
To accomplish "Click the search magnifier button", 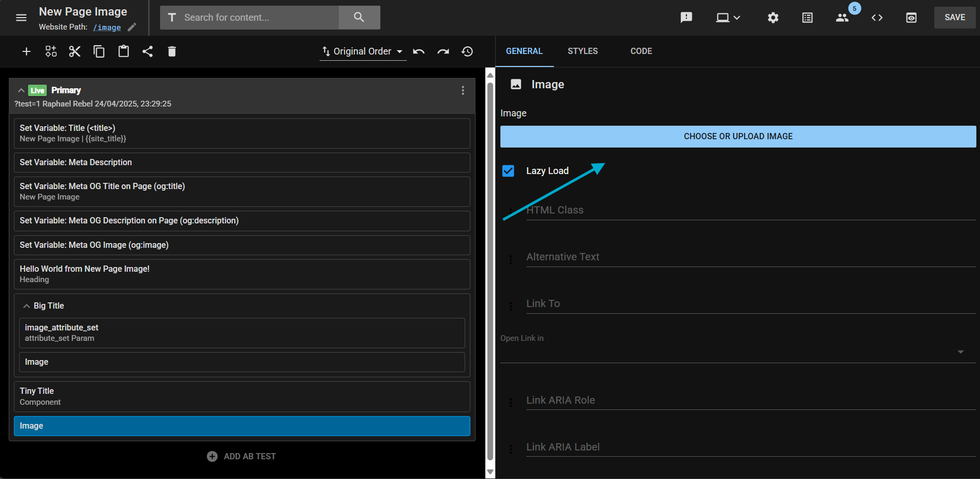I will (359, 18).
